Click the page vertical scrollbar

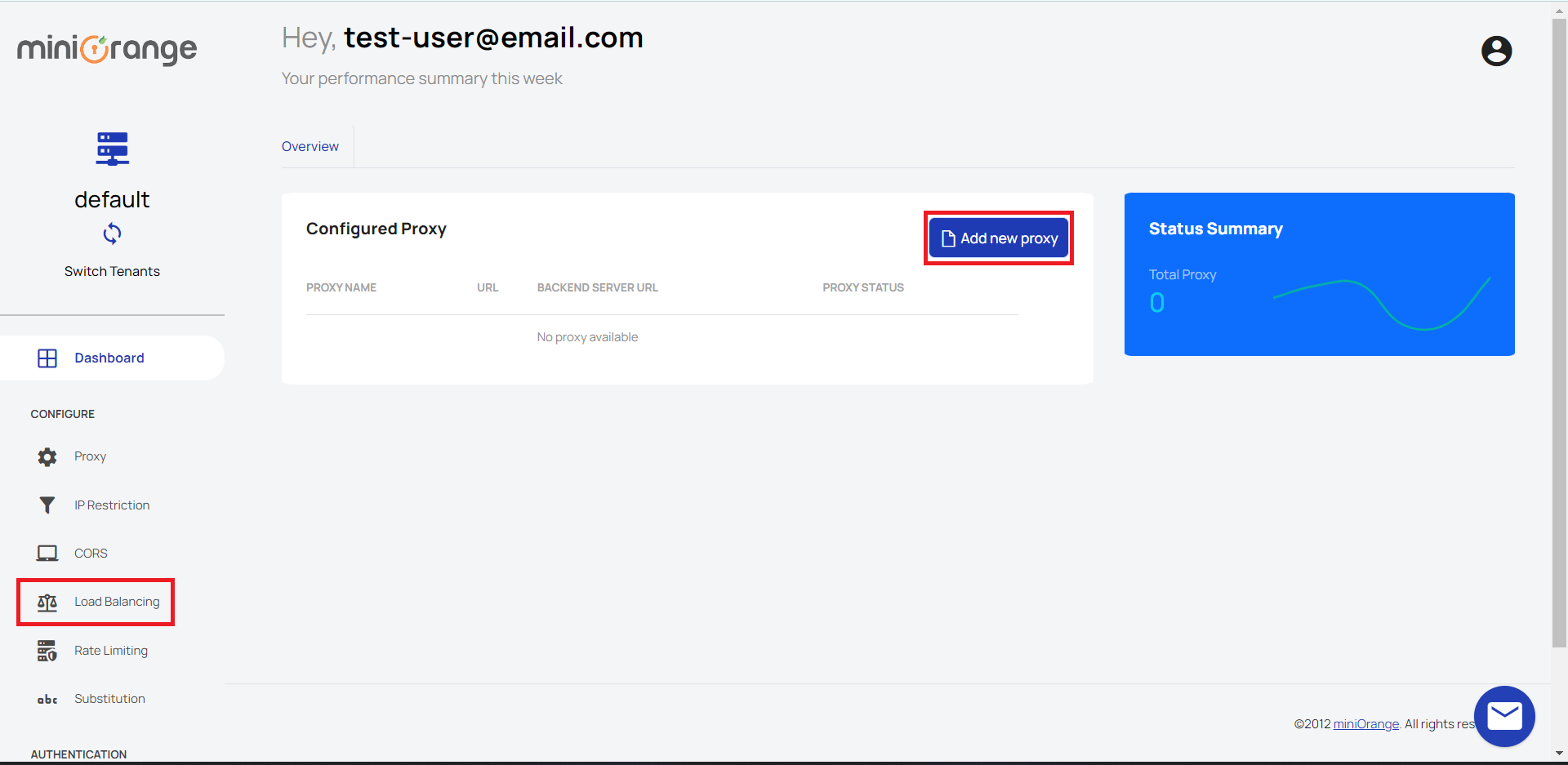click(1559, 333)
